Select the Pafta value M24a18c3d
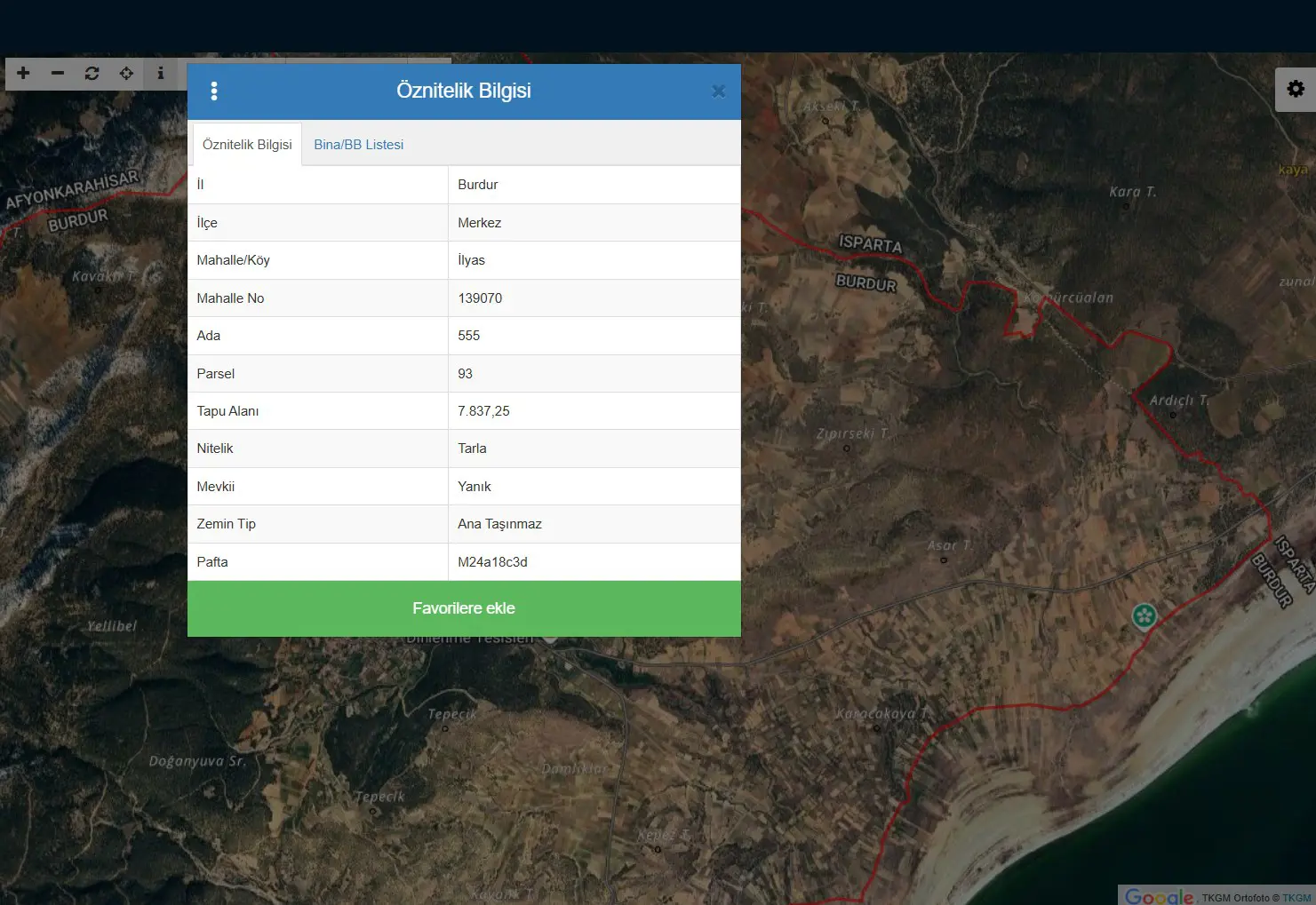This screenshot has height=905, width=1316. tap(492, 562)
